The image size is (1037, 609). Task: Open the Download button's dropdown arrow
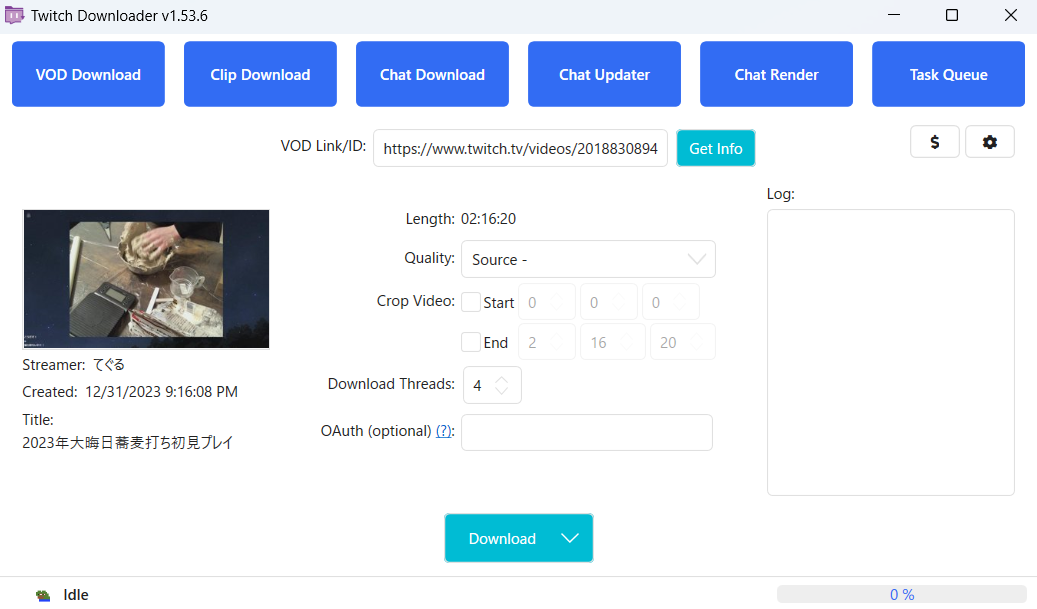(x=570, y=538)
